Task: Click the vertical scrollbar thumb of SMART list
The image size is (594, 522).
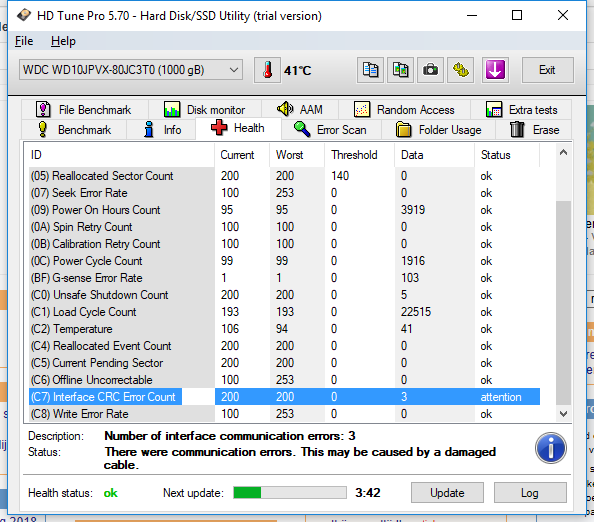Action: [x=563, y=303]
